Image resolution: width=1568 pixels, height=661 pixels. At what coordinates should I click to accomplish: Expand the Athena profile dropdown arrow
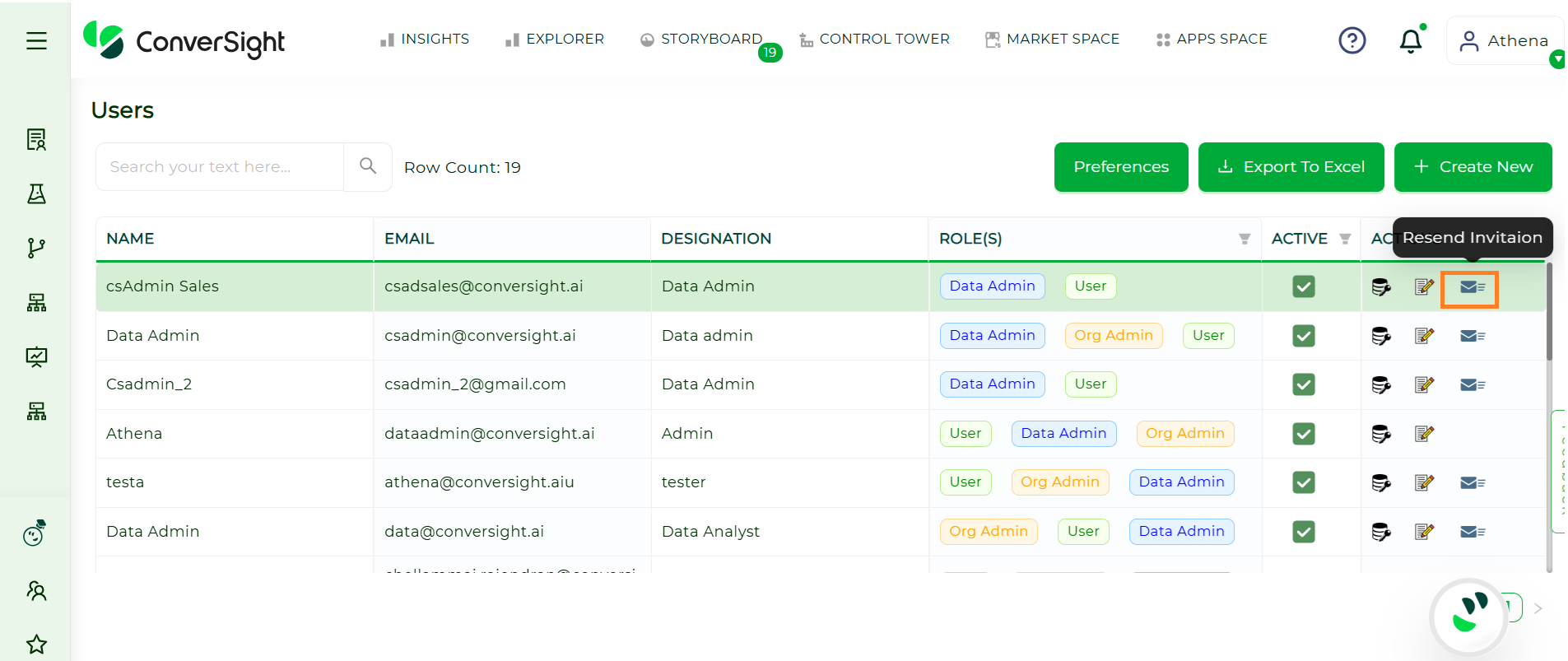click(1557, 59)
